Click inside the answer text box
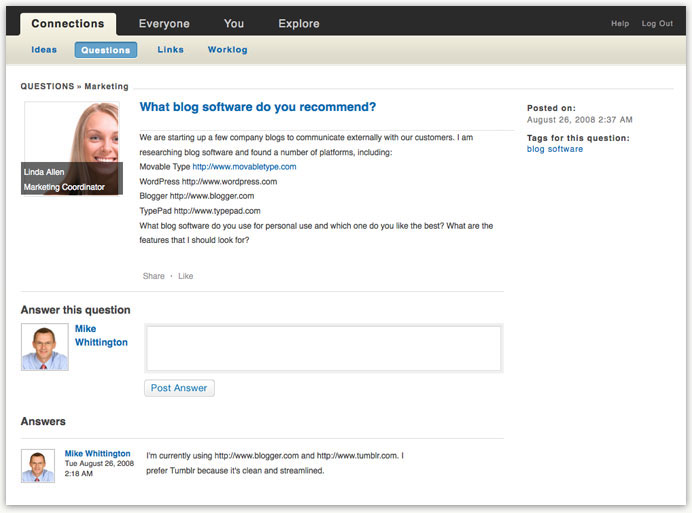692x513 pixels. tap(324, 348)
